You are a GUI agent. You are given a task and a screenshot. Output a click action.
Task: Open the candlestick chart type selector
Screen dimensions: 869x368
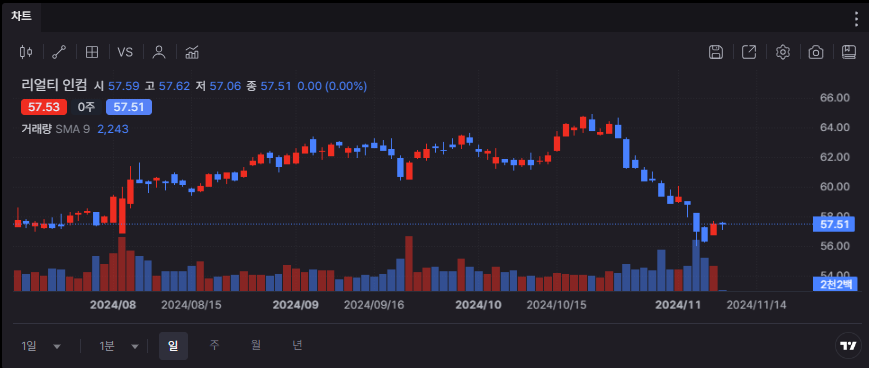(25, 53)
